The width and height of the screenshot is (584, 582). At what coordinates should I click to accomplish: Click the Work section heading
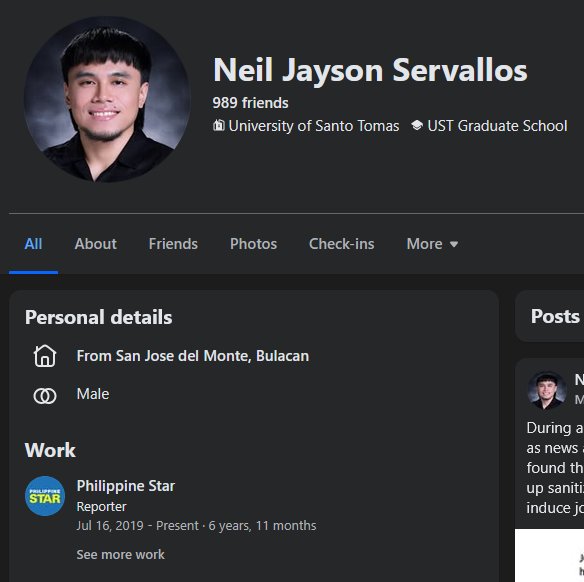point(50,450)
